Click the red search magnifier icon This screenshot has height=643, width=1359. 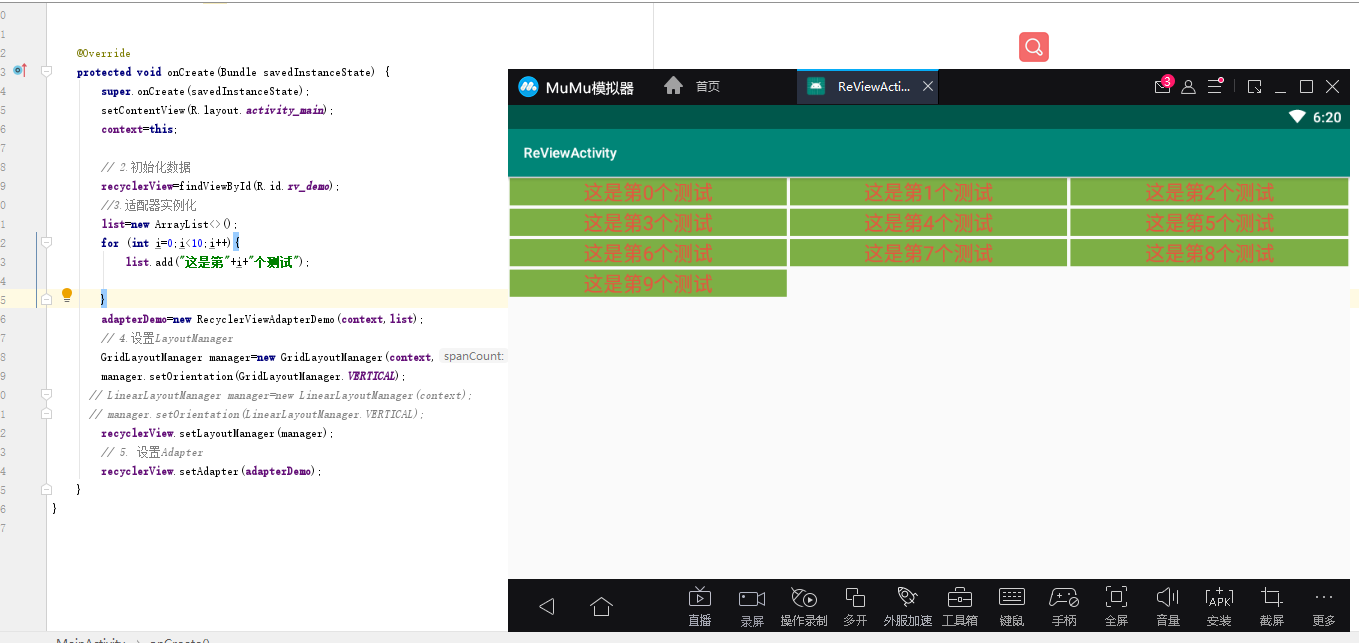(x=1034, y=47)
